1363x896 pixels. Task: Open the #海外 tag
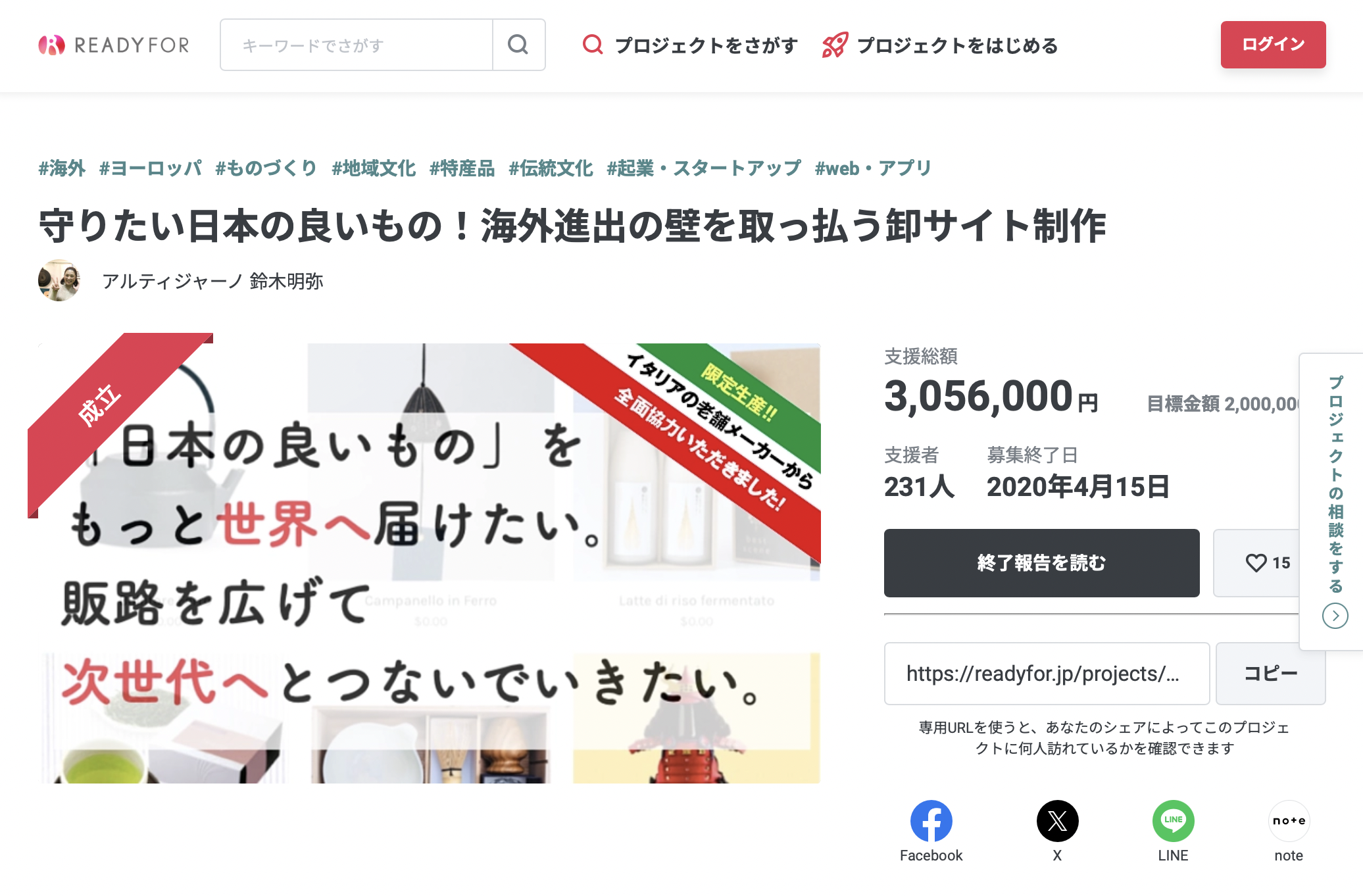point(62,168)
